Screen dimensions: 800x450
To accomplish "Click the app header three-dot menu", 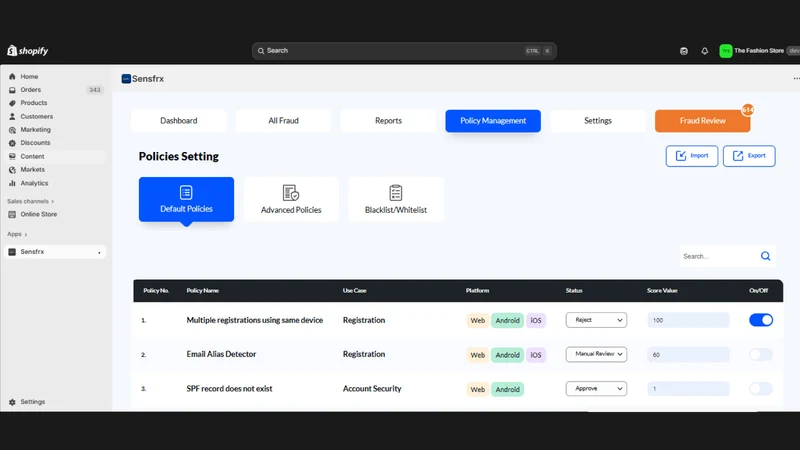I will coord(796,79).
